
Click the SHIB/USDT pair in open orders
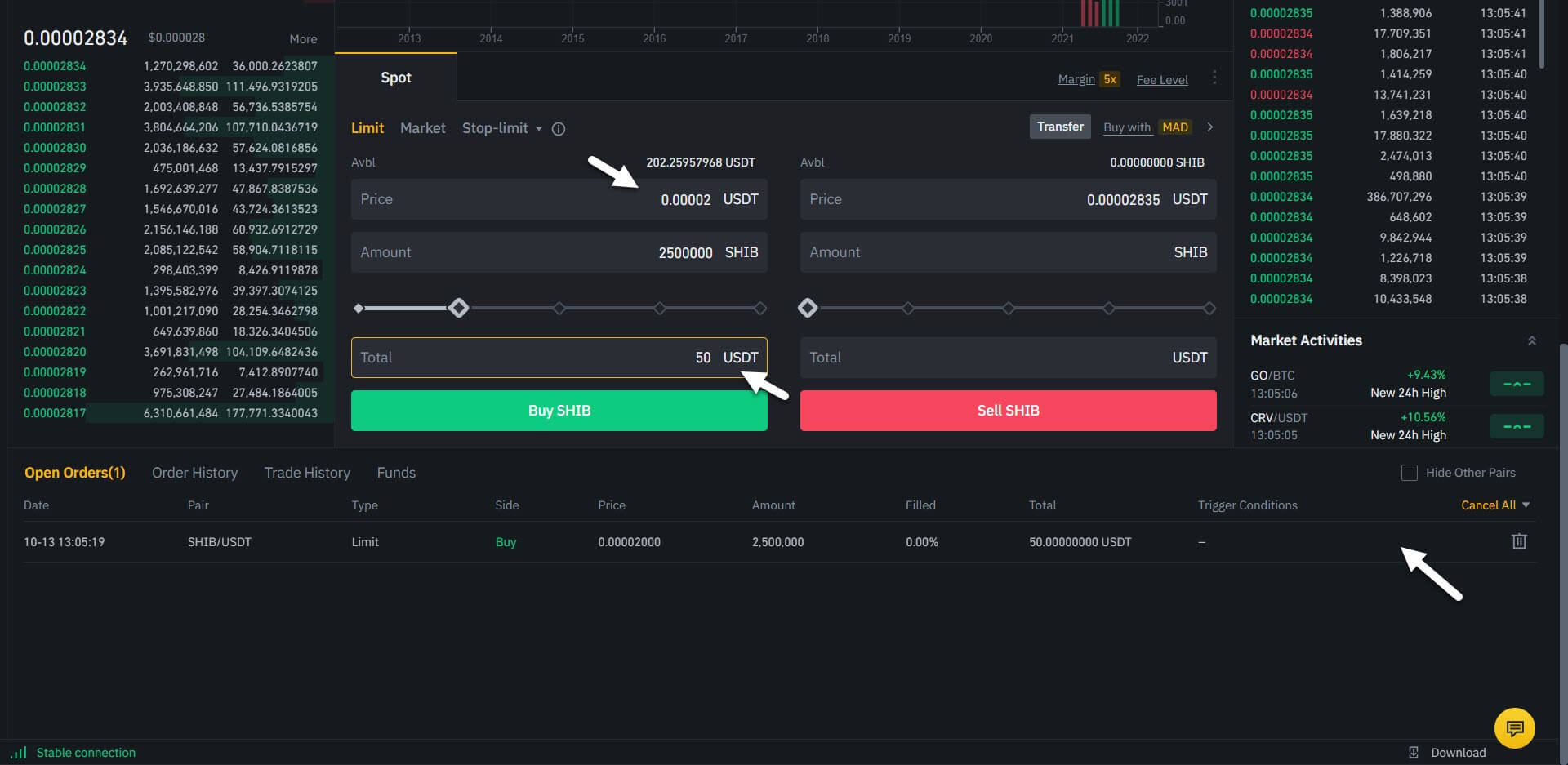[220, 542]
